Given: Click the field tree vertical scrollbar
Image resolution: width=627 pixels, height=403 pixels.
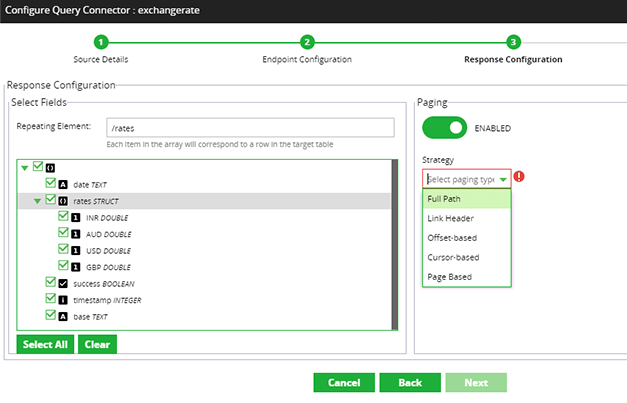Looking at the screenshot, I should (395, 245).
